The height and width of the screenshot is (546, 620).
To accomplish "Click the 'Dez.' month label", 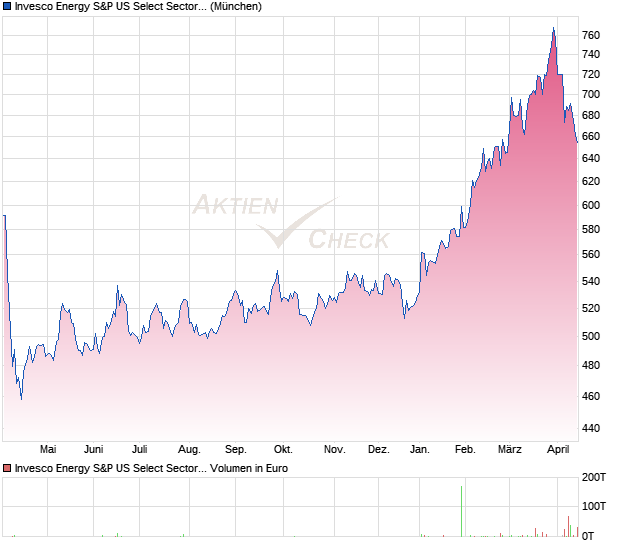I will click(x=378, y=450).
